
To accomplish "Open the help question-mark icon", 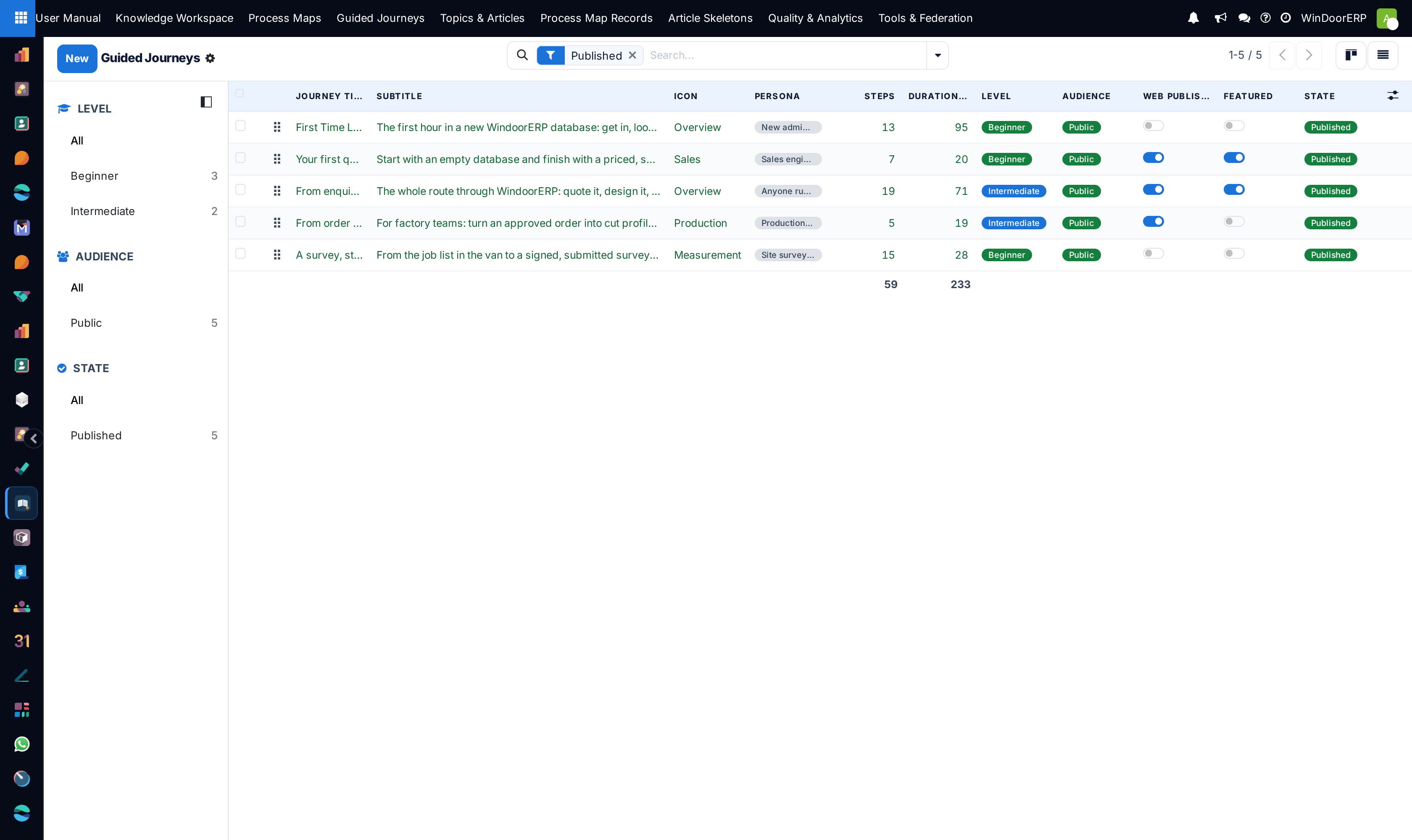I will click(x=1265, y=18).
